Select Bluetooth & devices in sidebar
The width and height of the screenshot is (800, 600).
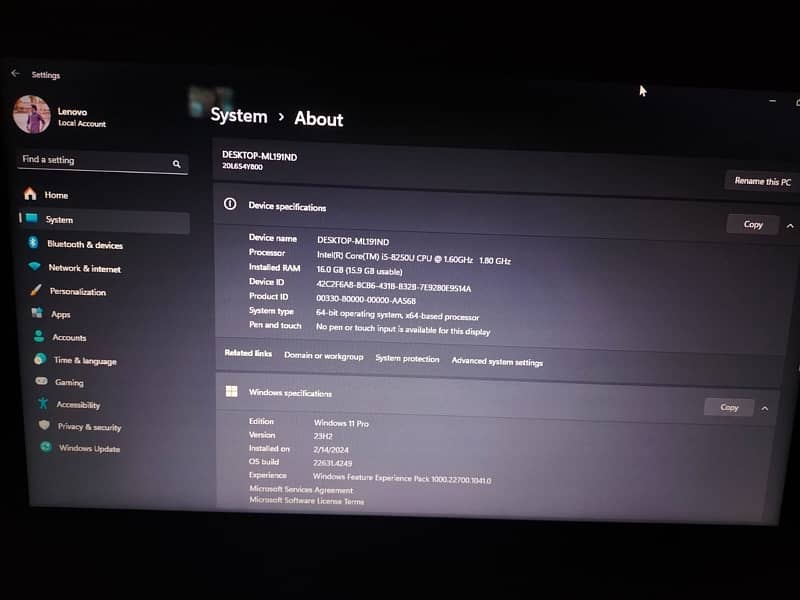coord(84,245)
